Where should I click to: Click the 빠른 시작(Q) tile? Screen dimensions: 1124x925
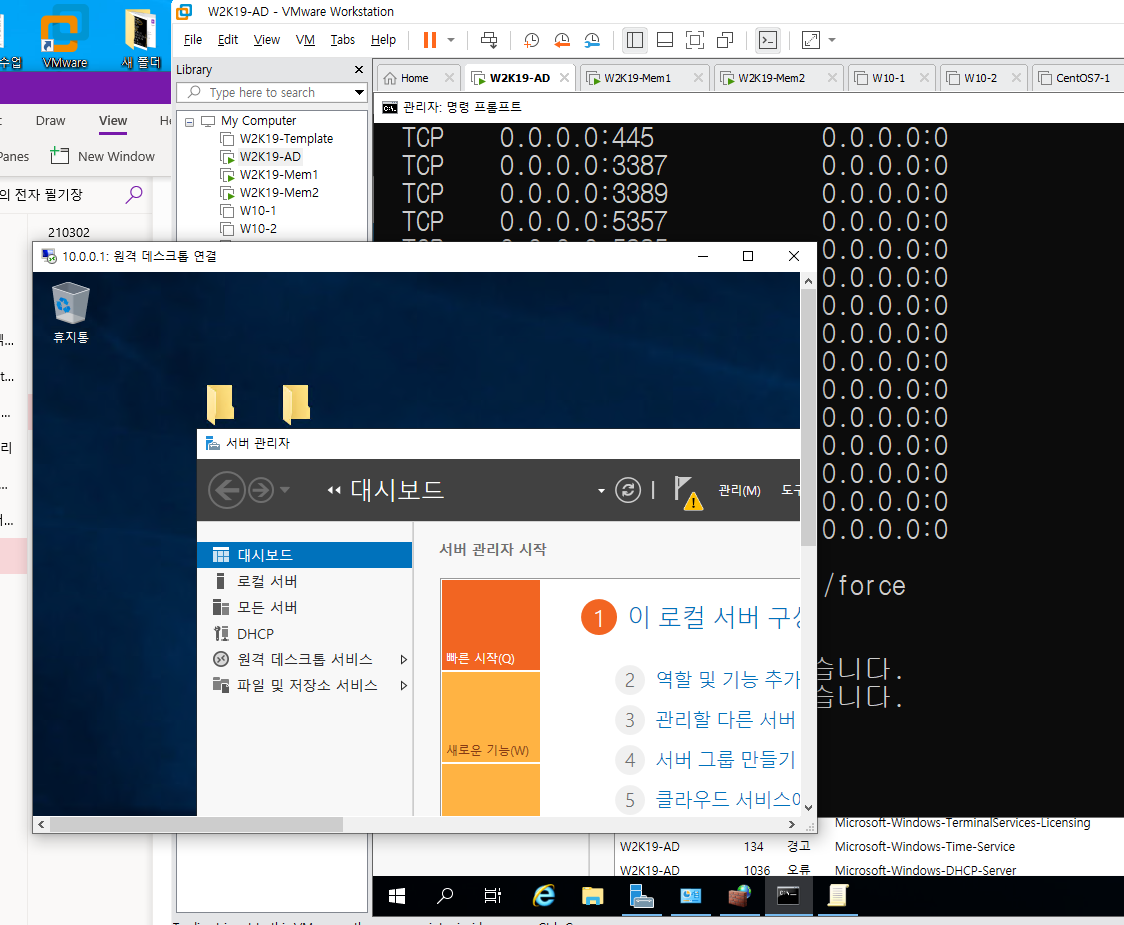[x=491, y=625]
